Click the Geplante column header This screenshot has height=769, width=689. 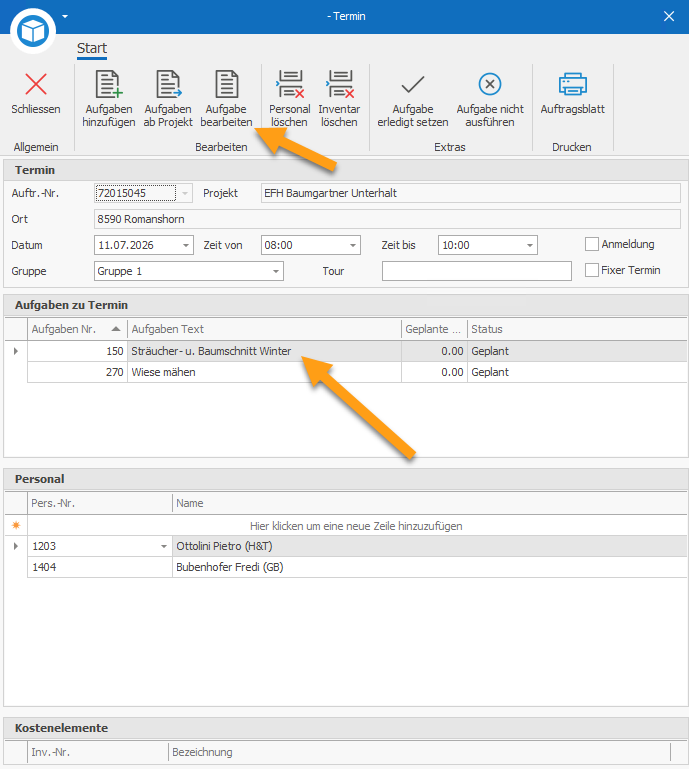pyautogui.click(x=434, y=329)
